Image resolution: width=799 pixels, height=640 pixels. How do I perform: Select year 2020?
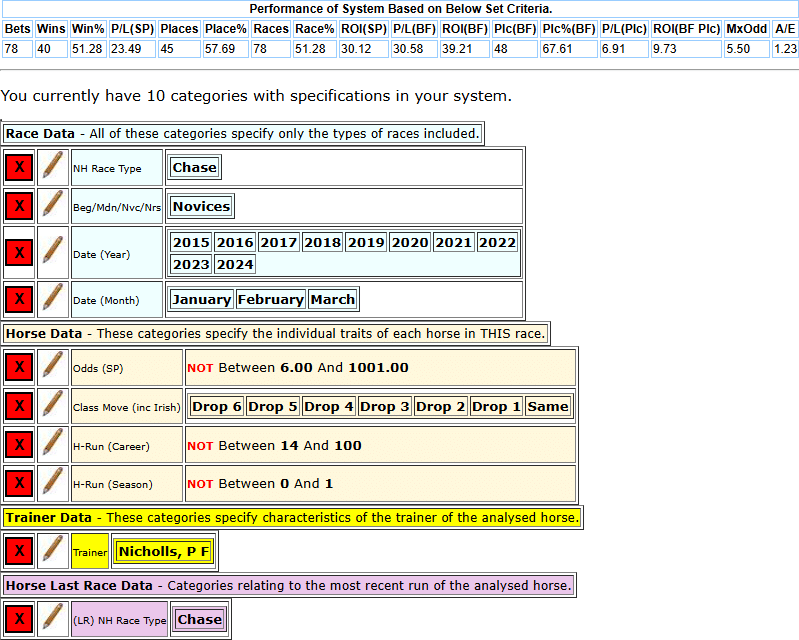coord(410,242)
